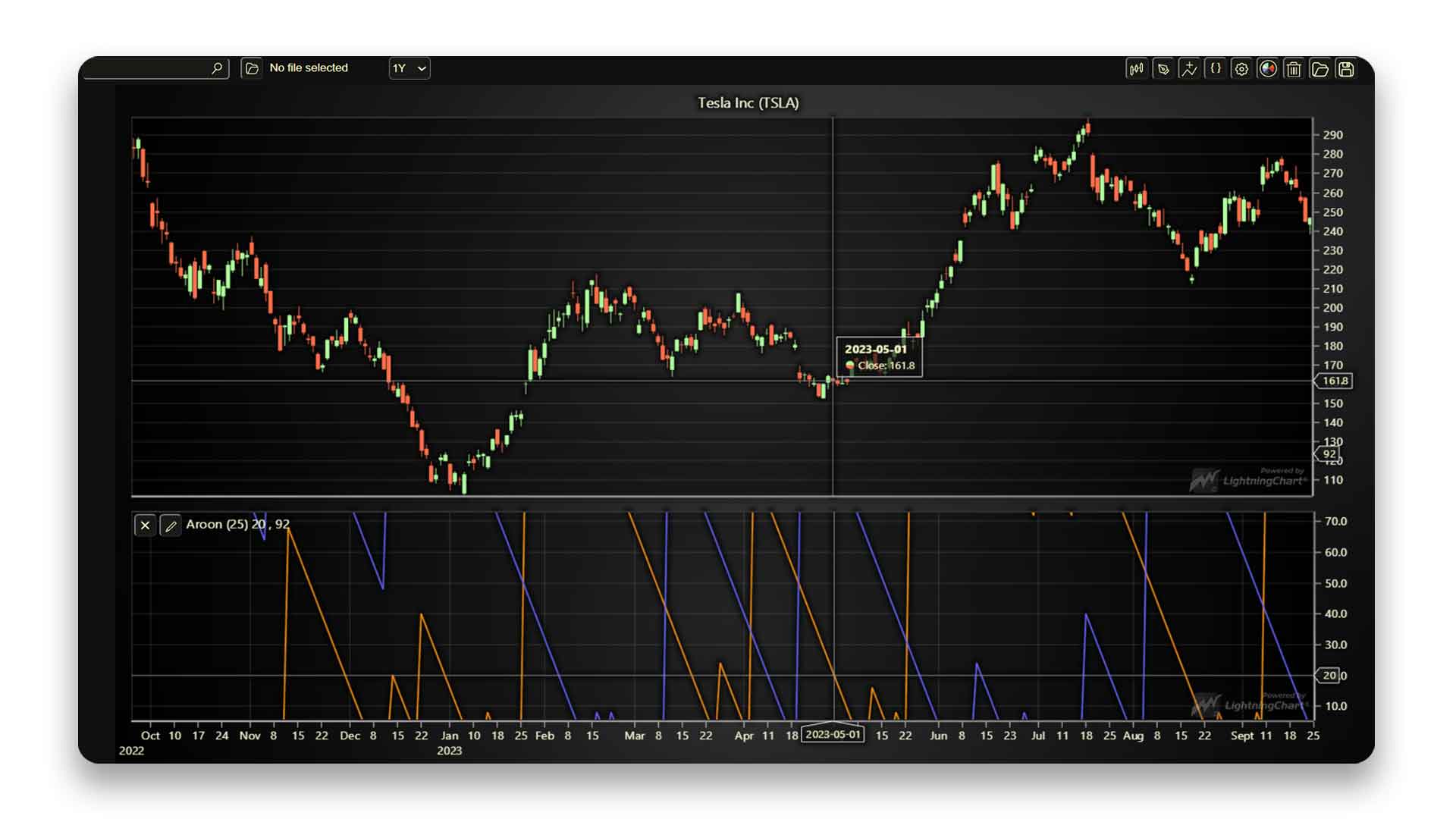The image size is (1456, 819).
Task: Click the 'Jun' label on the date axis
Action: click(x=938, y=736)
